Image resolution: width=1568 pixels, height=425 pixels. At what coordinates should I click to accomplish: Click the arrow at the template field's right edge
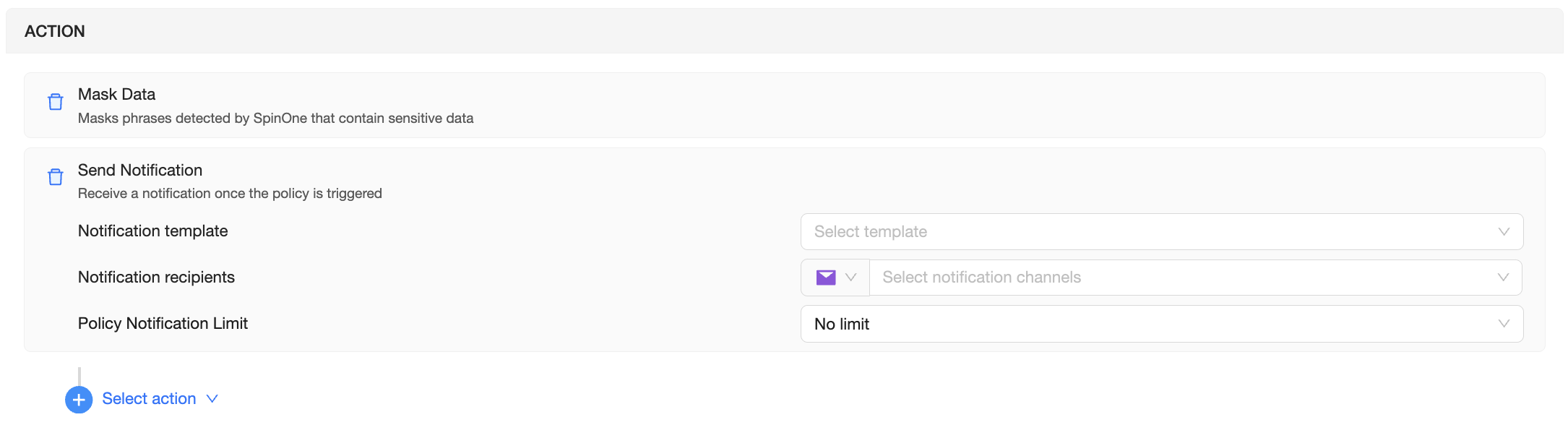tap(1504, 232)
